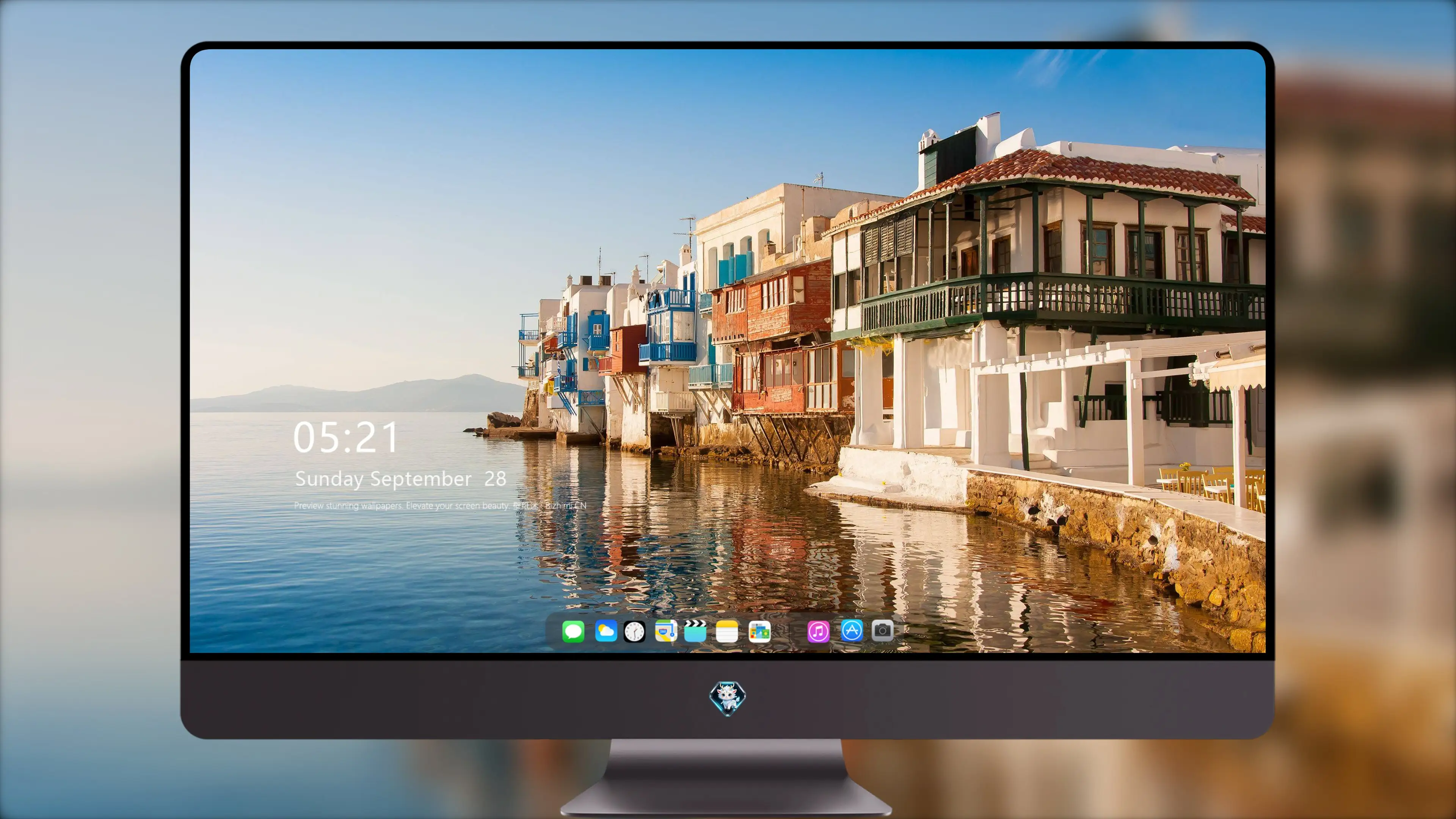Click the 05:21 clock display
Image resolution: width=1456 pixels, height=819 pixels.
point(345,438)
